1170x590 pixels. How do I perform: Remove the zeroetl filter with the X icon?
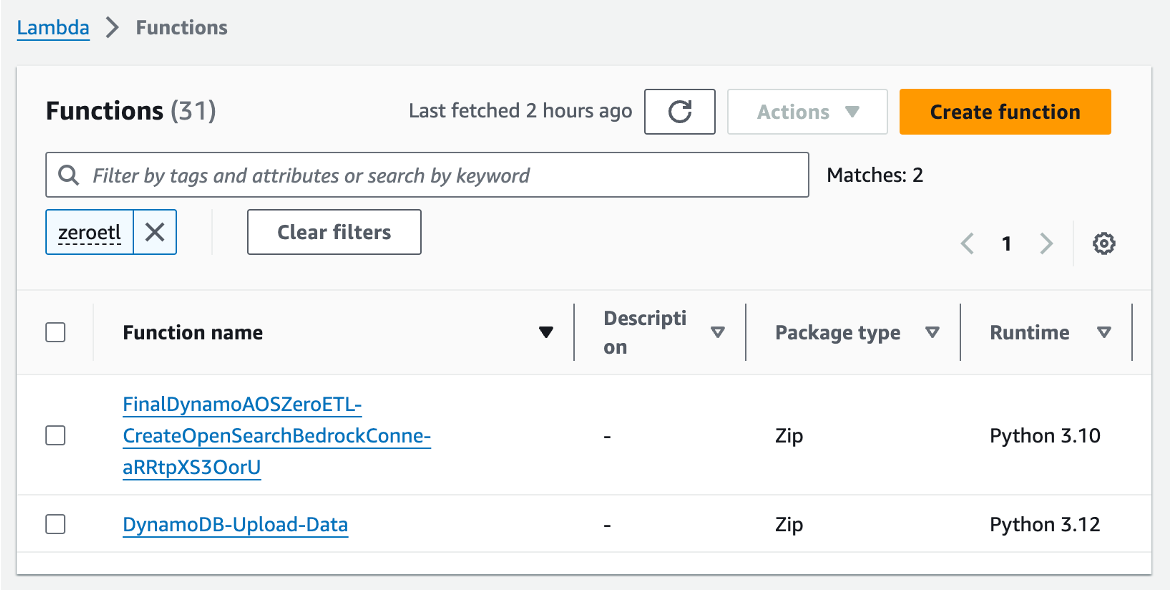(155, 232)
